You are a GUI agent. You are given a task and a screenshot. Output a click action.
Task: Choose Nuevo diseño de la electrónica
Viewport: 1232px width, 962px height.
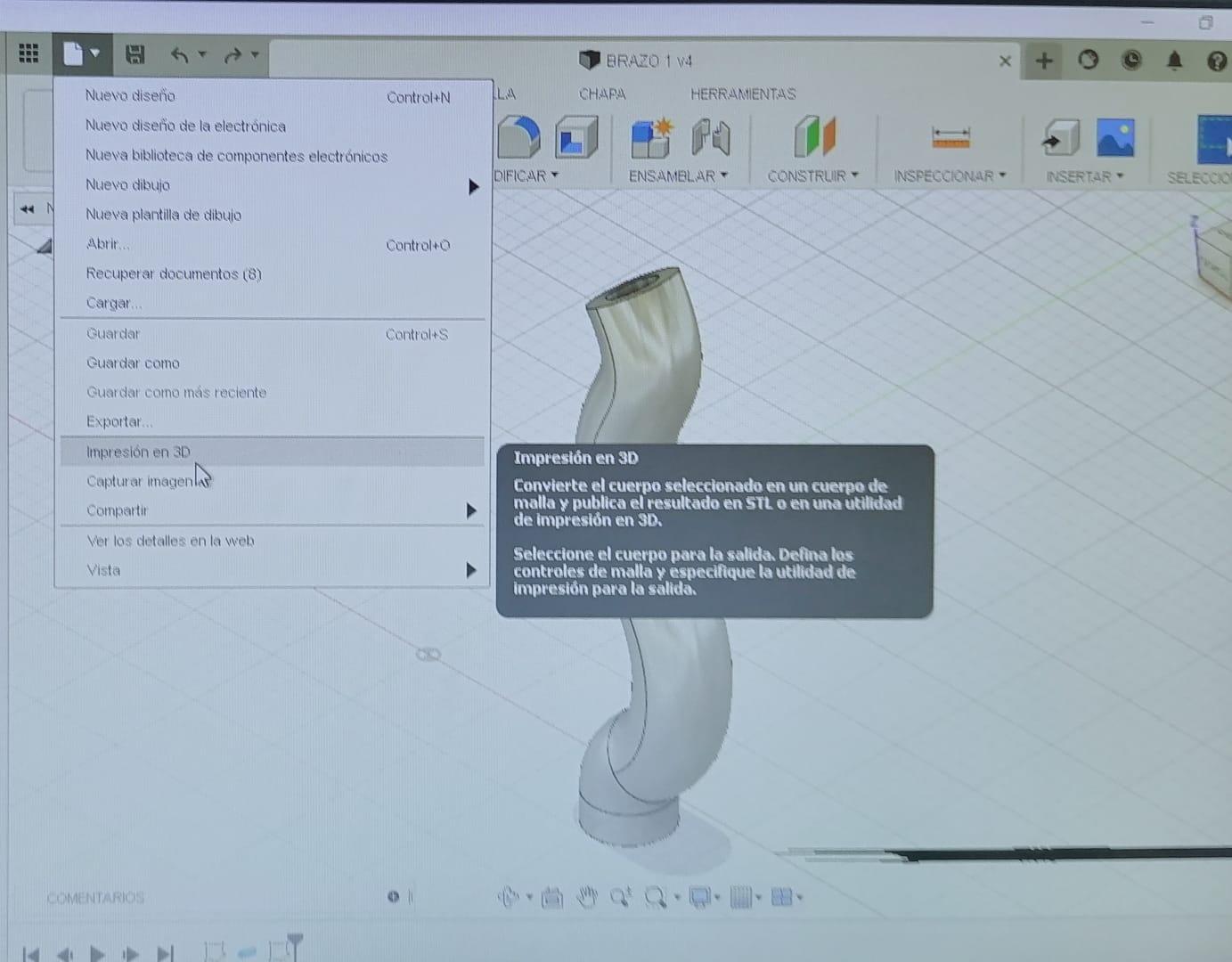(273, 126)
